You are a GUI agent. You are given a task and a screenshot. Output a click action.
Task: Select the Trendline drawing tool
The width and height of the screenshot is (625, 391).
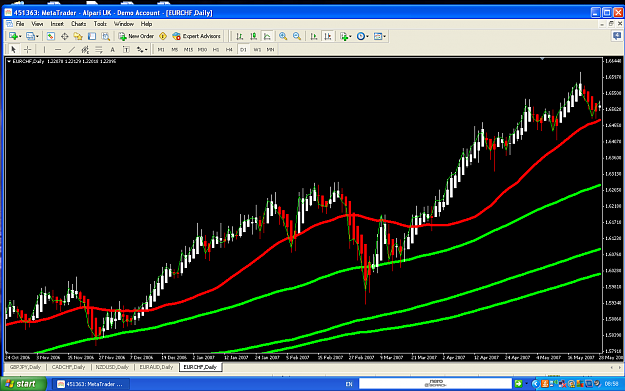point(71,49)
